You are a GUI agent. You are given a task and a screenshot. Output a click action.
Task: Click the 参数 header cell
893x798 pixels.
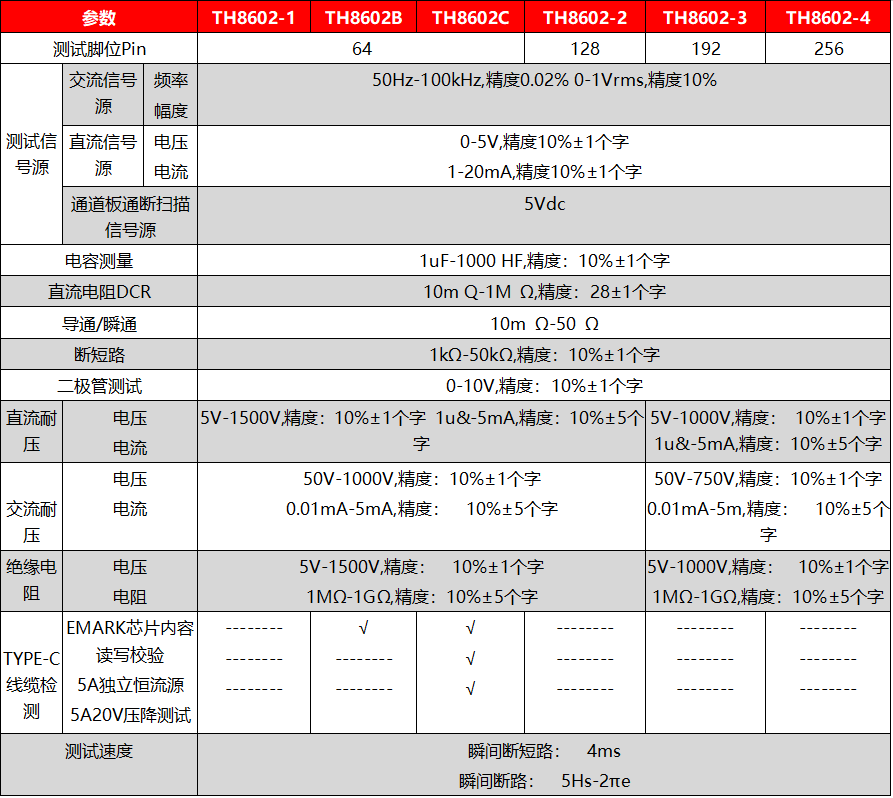99,17
